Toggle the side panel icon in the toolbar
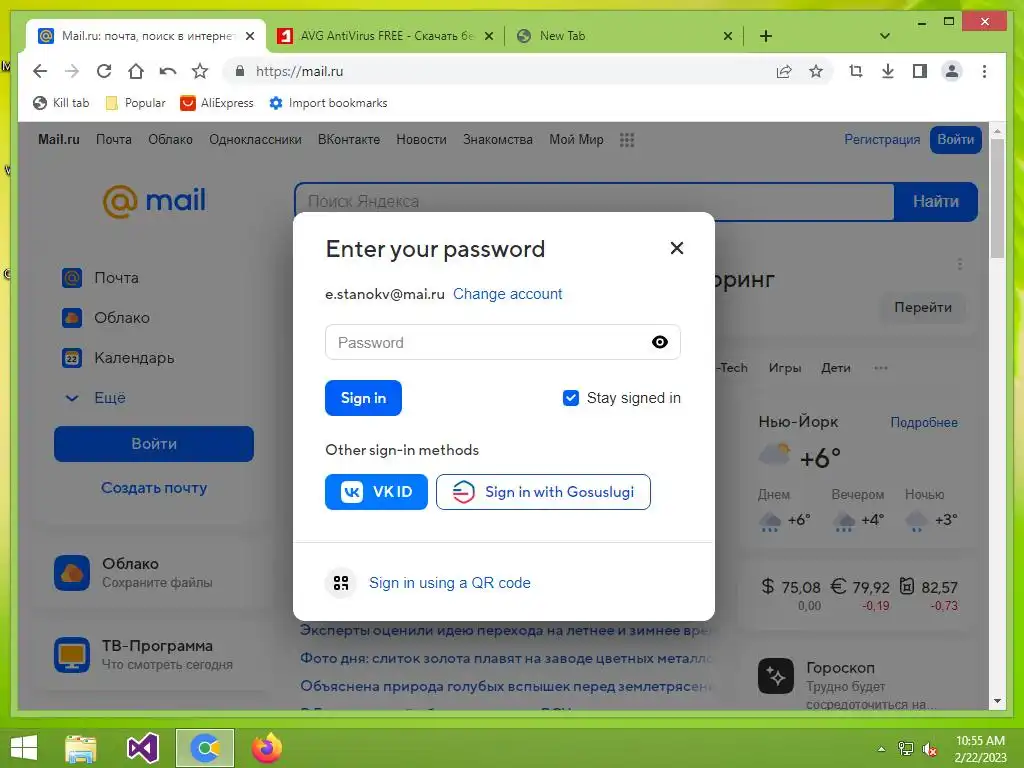Screen dimensions: 1024x768 [x=920, y=71]
